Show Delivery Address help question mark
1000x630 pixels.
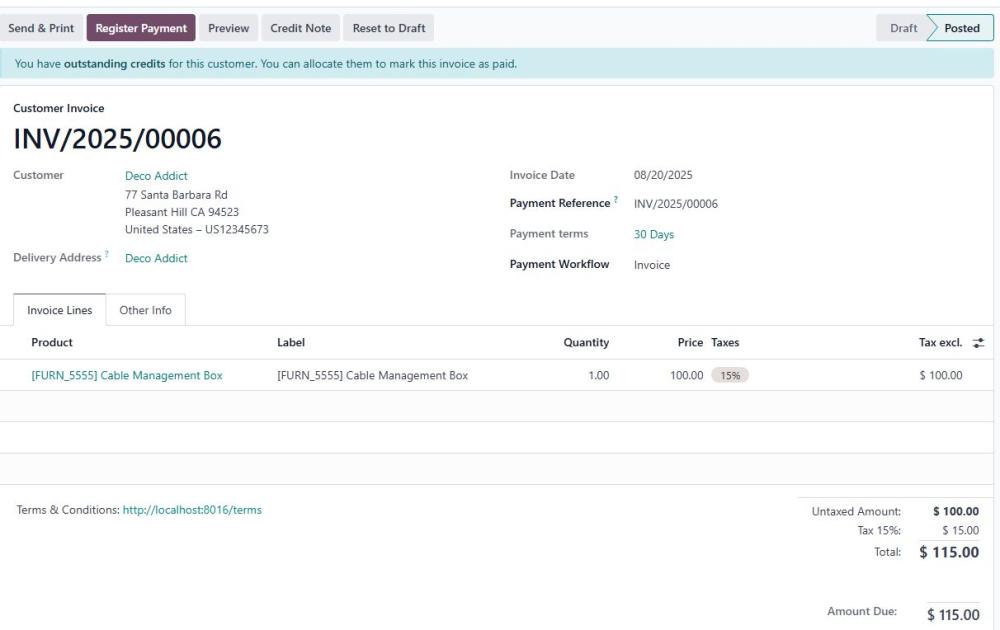tap(107, 254)
